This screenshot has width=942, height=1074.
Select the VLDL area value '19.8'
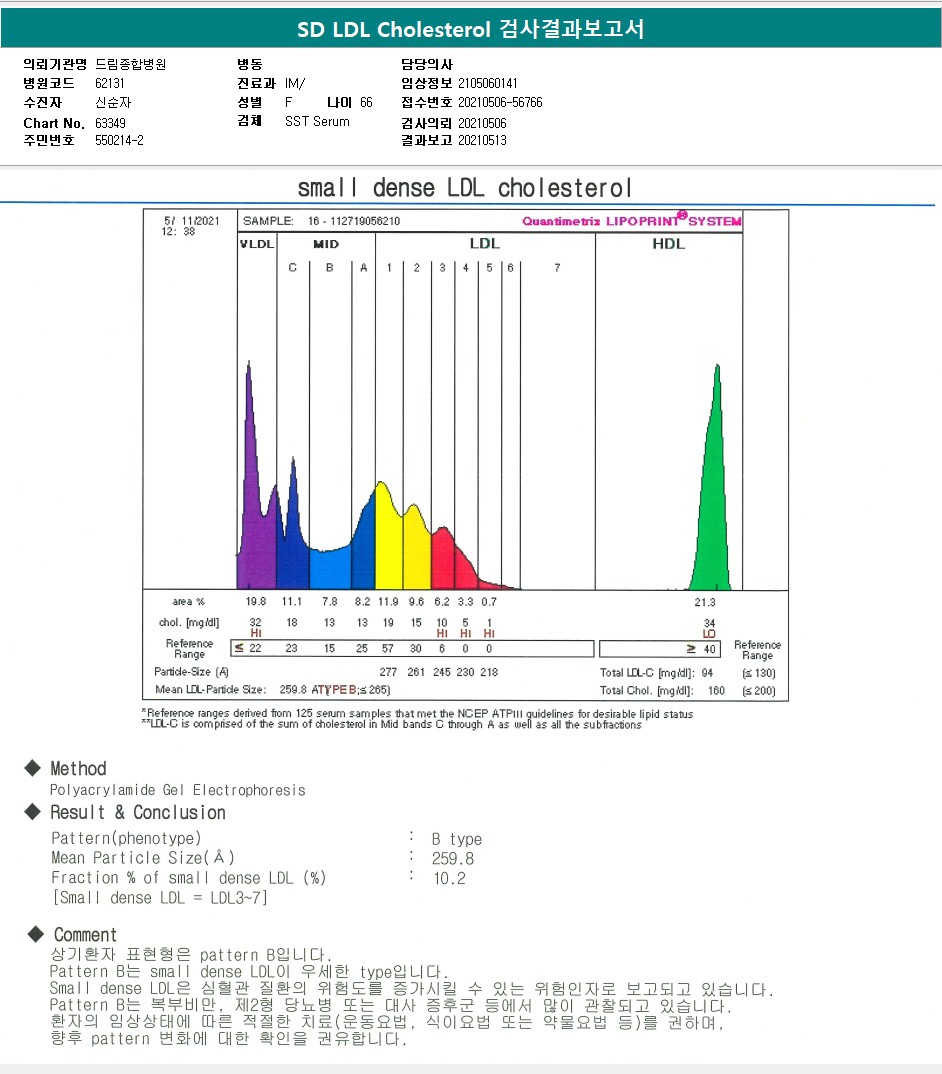[x=256, y=601]
